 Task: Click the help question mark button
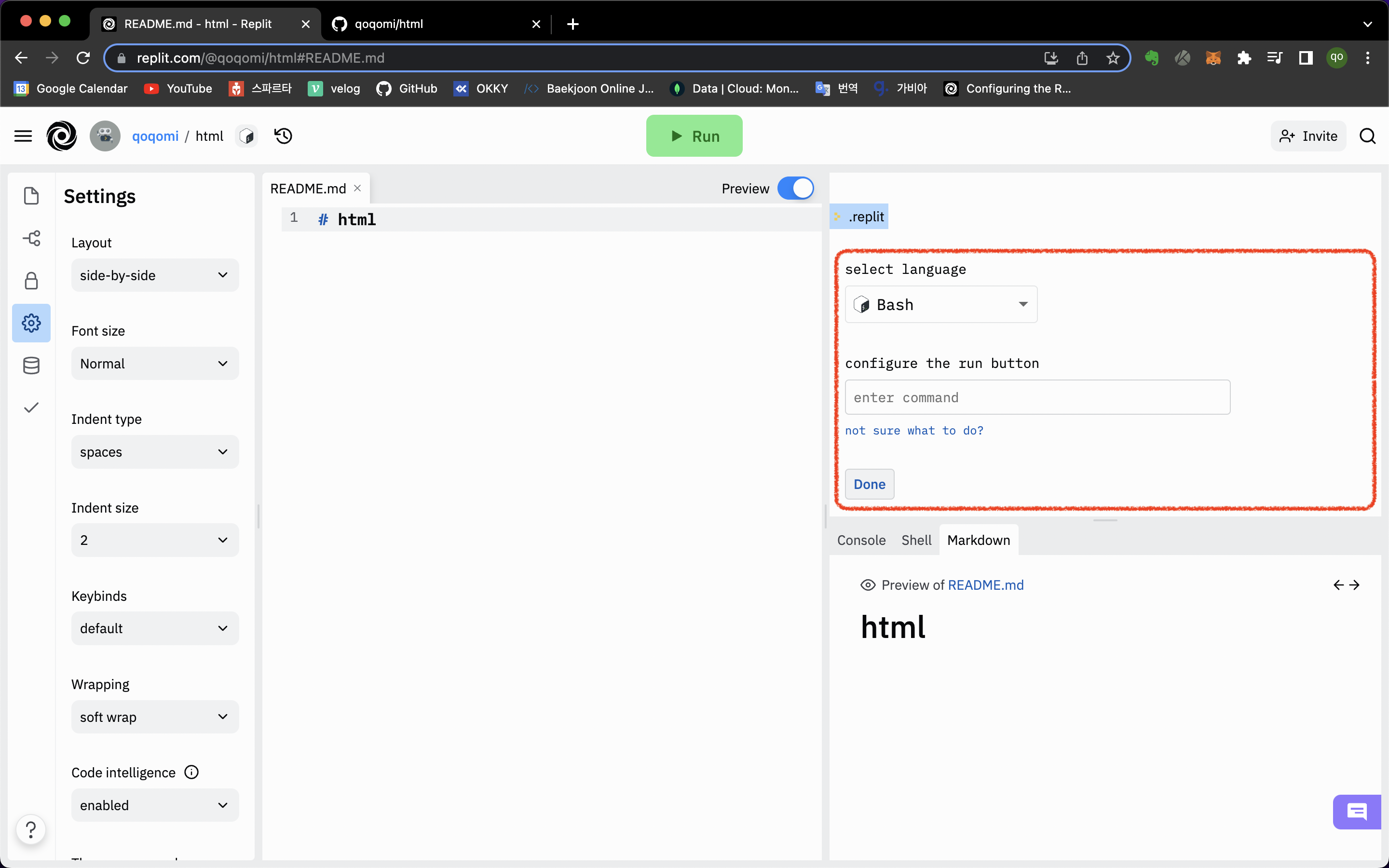click(x=31, y=829)
